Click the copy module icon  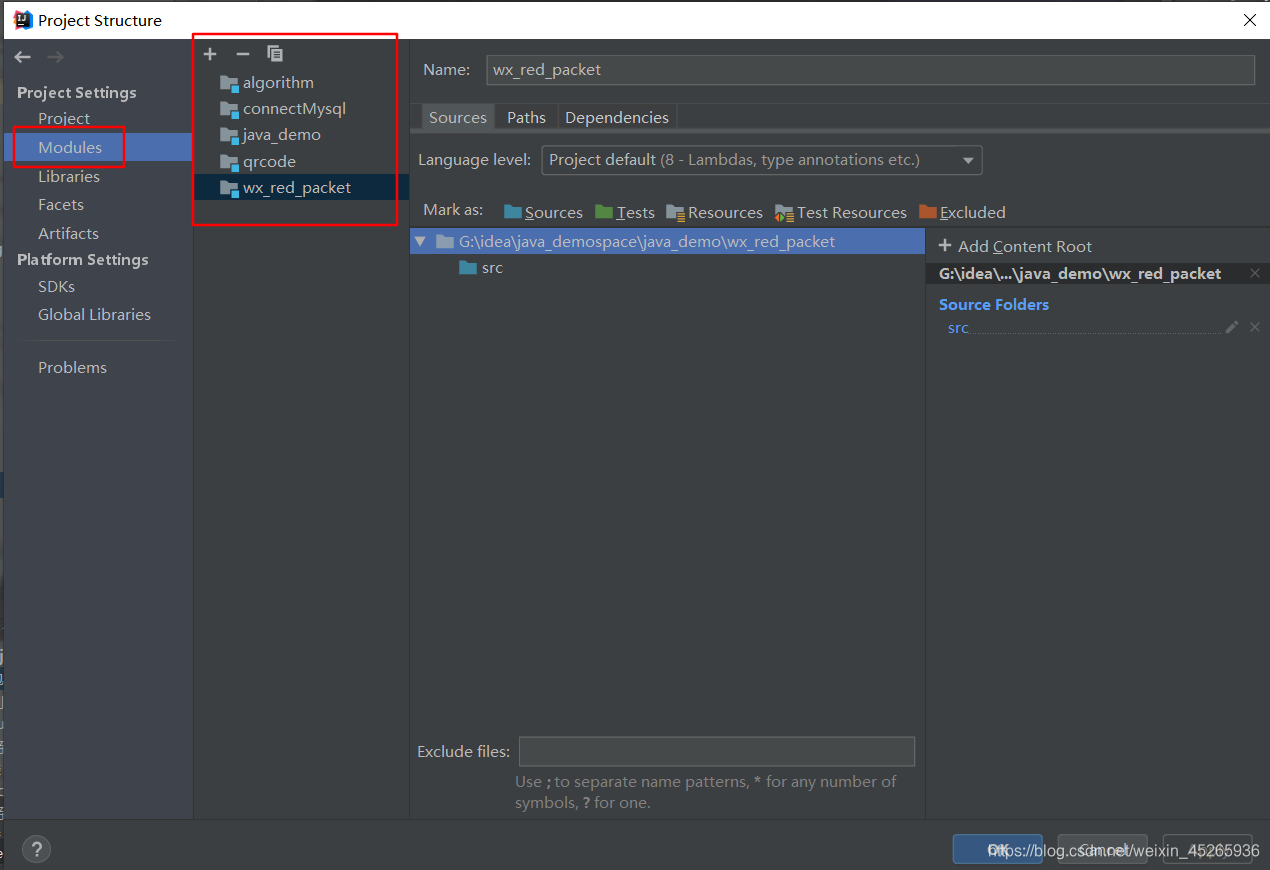pyautogui.click(x=275, y=54)
